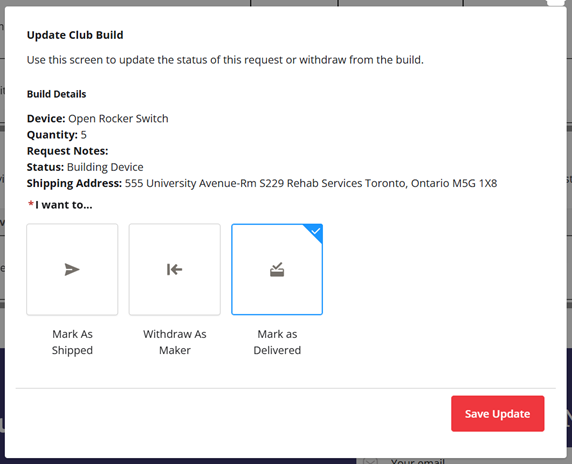Click the Status value "Building Device"

[x=105, y=167]
